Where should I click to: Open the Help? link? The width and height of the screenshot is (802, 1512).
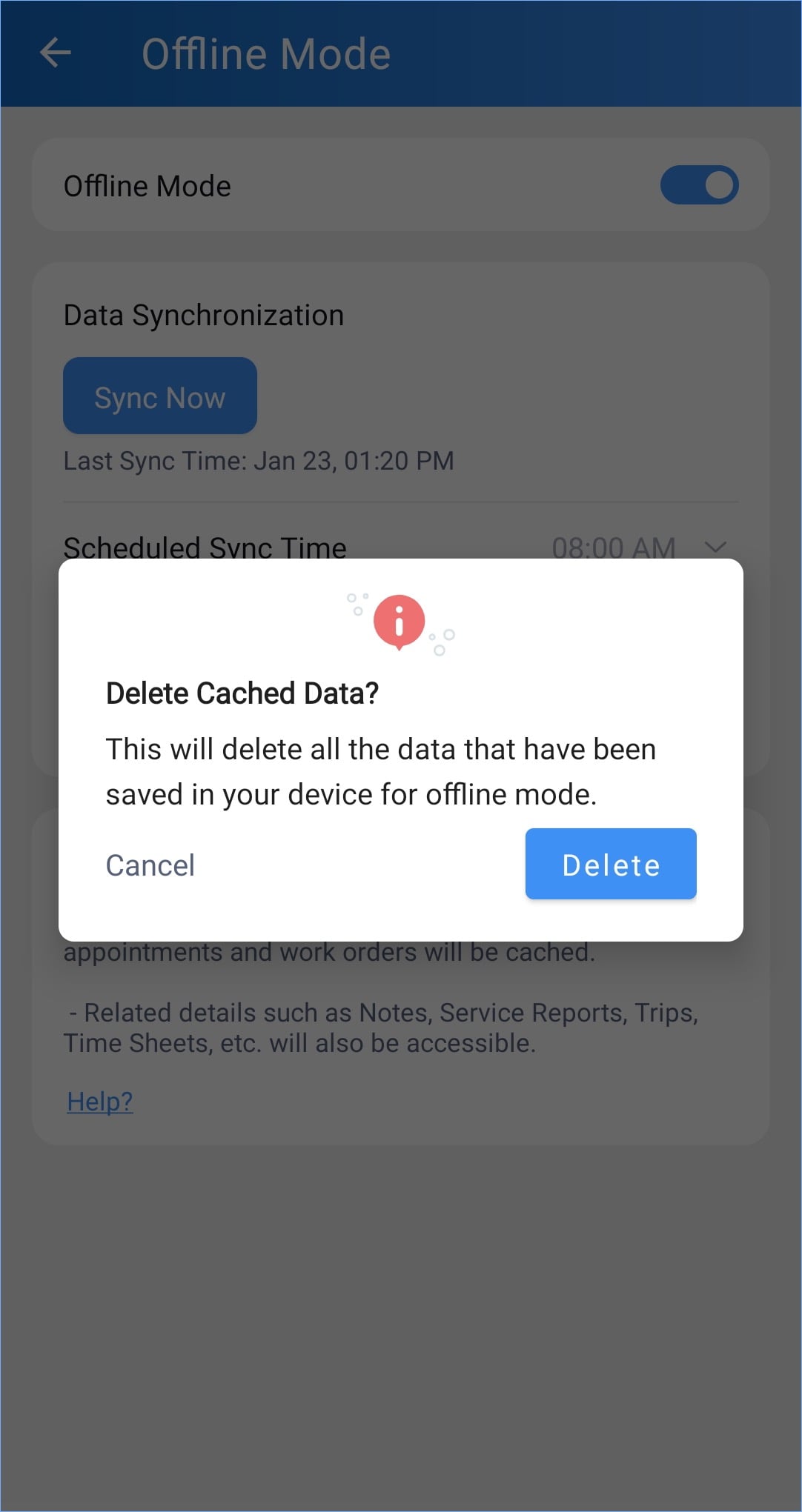[x=100, y=1102]
